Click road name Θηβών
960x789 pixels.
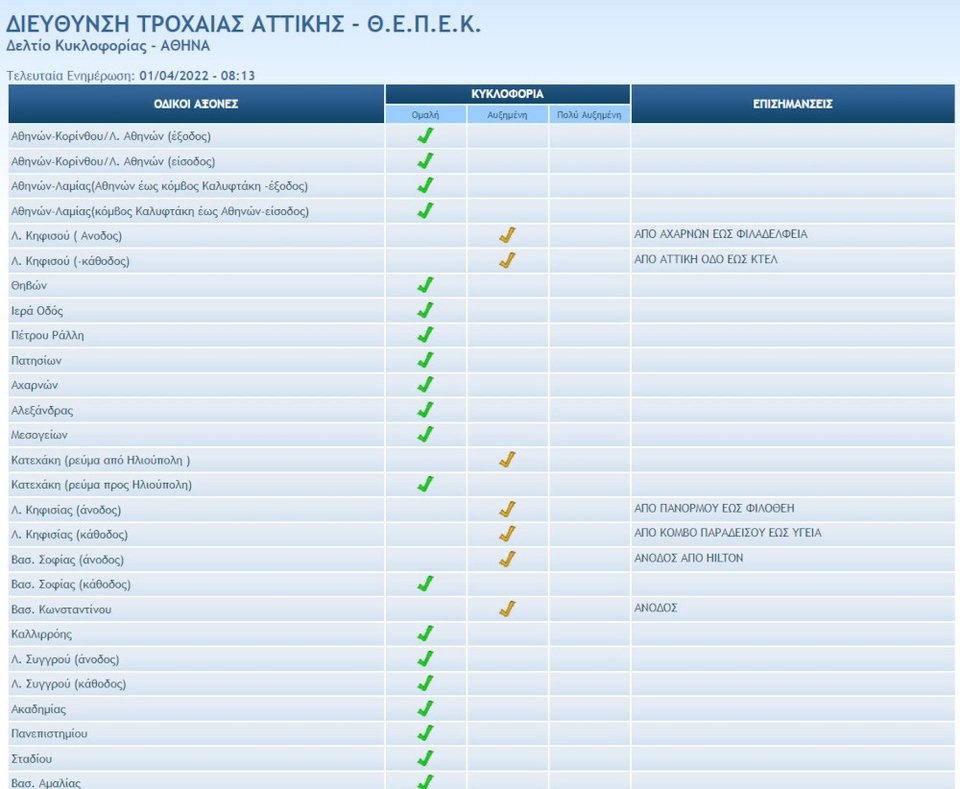29,285
